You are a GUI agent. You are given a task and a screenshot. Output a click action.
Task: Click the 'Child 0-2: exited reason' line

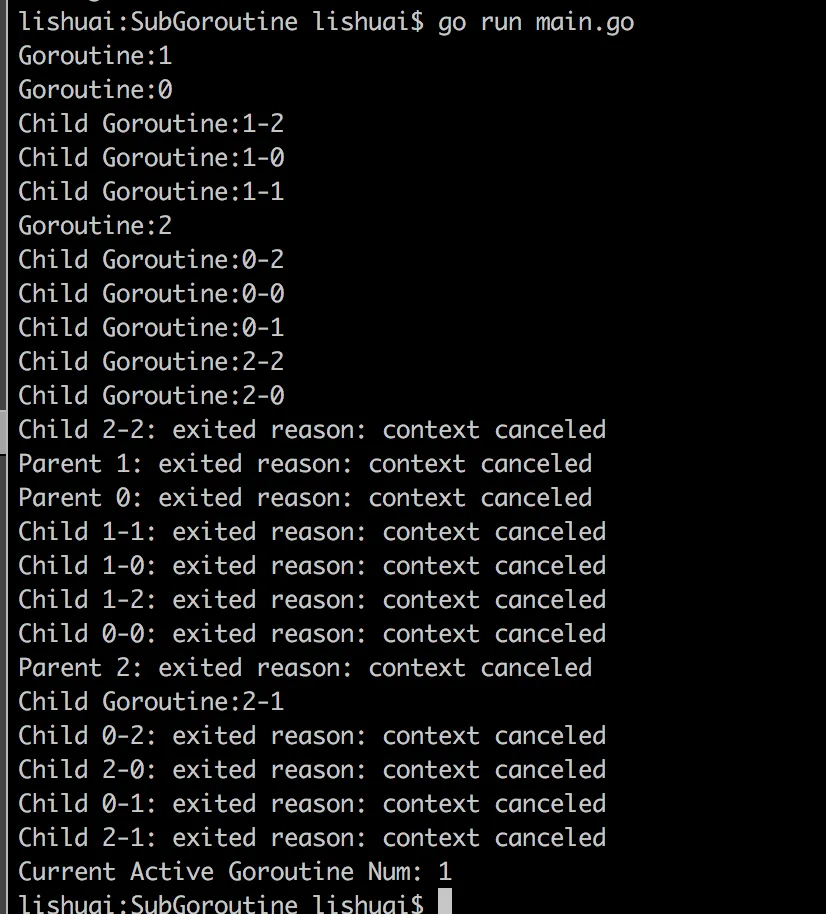(x=312, y=735)
